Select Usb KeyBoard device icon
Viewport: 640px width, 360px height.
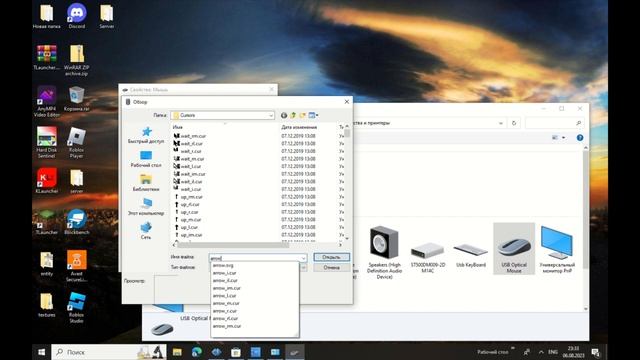pyautogui.click(x=471, y=255)
